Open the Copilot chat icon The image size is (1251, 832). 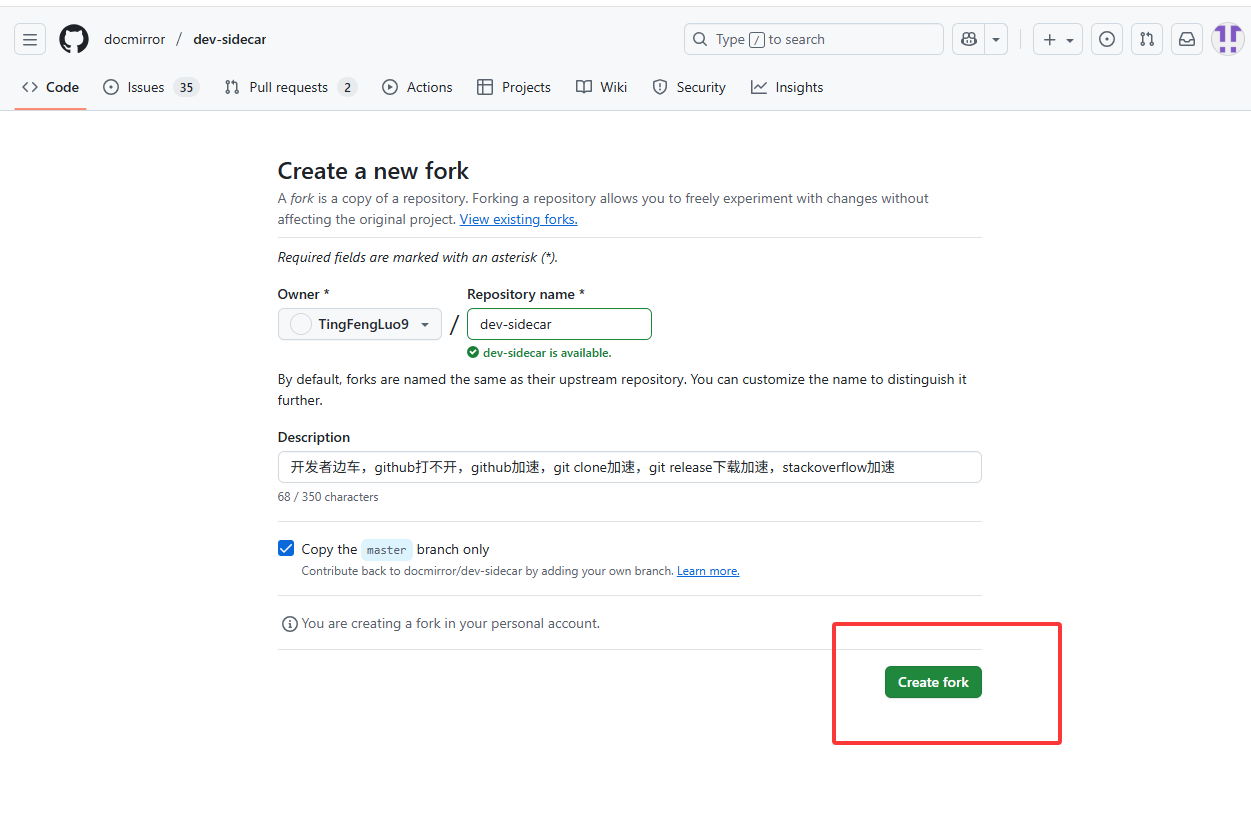click(968, 40)
